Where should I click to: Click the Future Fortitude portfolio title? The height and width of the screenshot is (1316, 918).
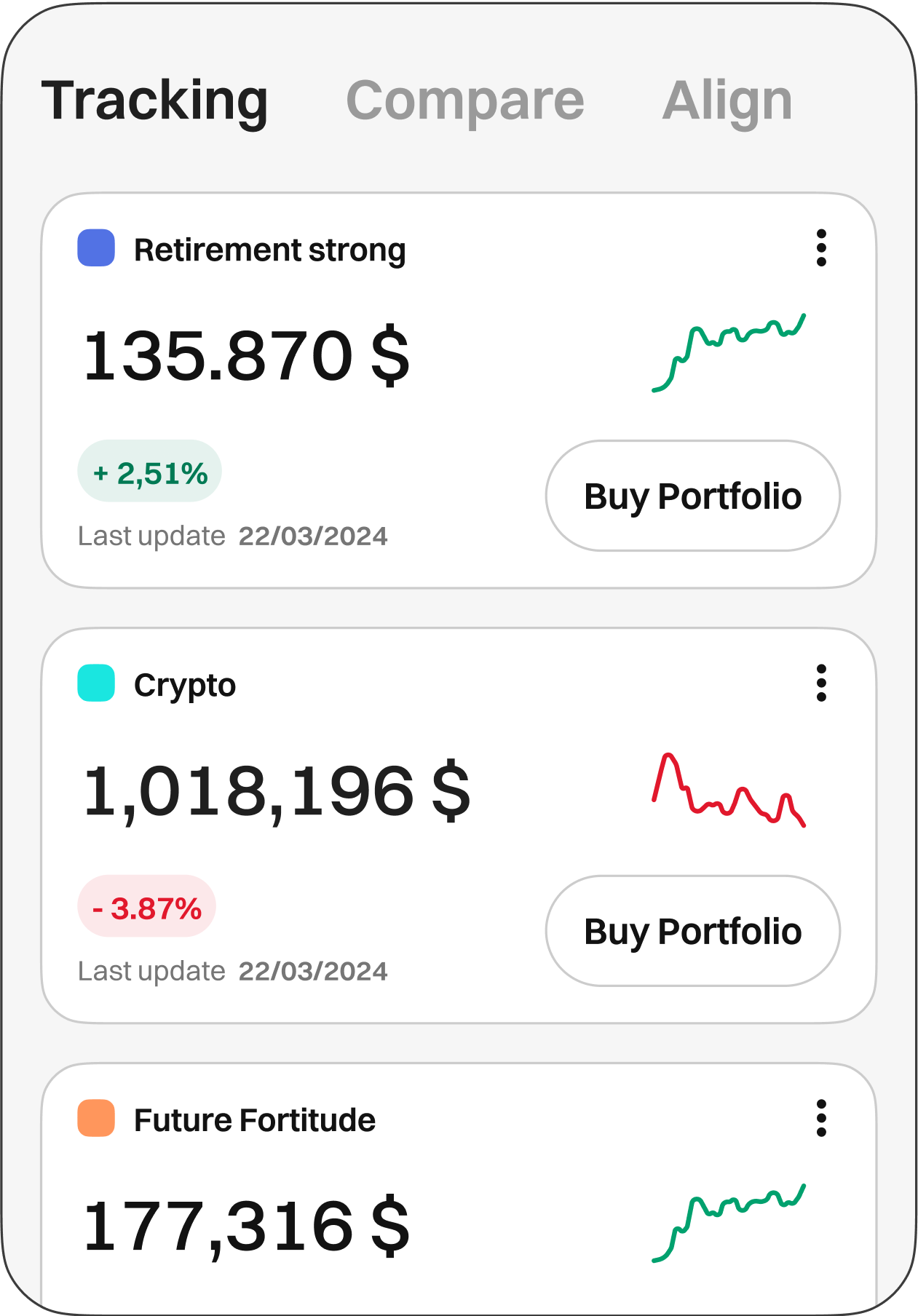(255, 1120)
